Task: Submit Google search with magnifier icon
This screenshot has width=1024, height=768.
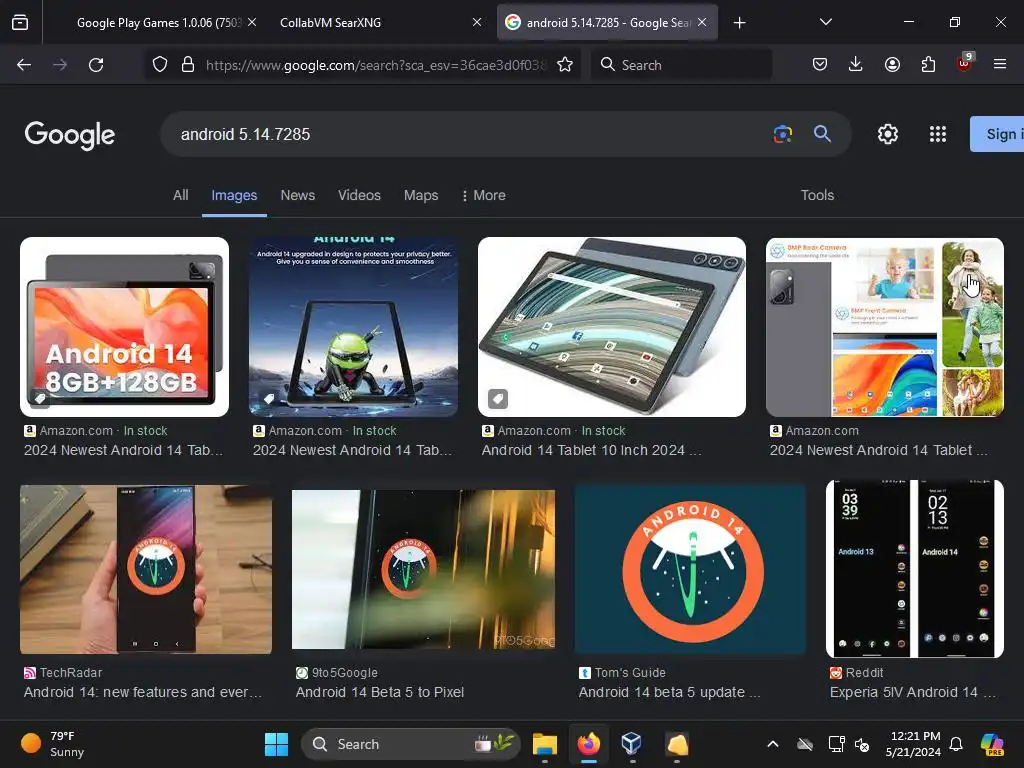Action: pyautogui.click(x=822, y=134)
